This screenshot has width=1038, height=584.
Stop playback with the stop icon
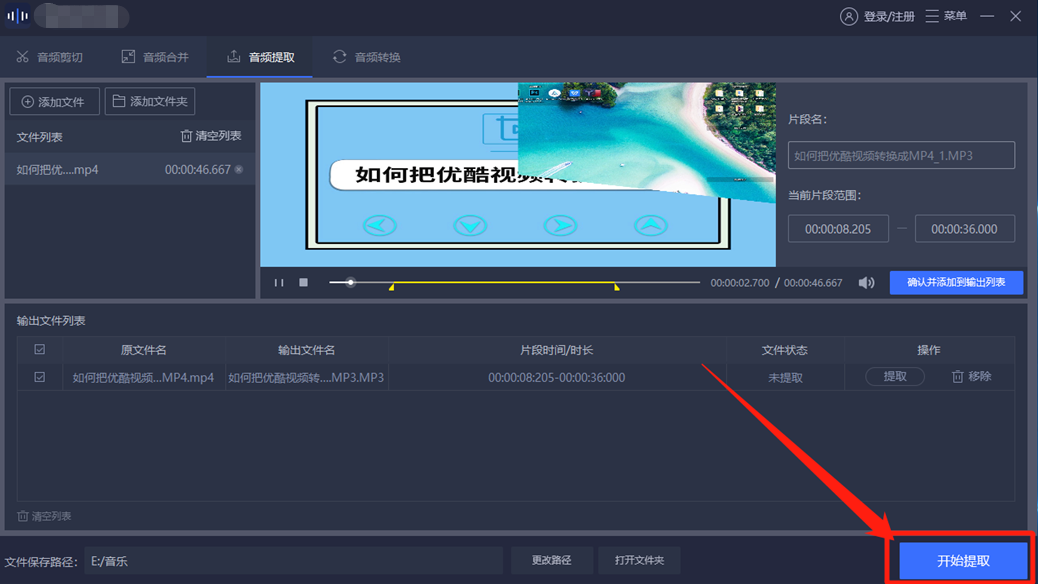[303, 283]
